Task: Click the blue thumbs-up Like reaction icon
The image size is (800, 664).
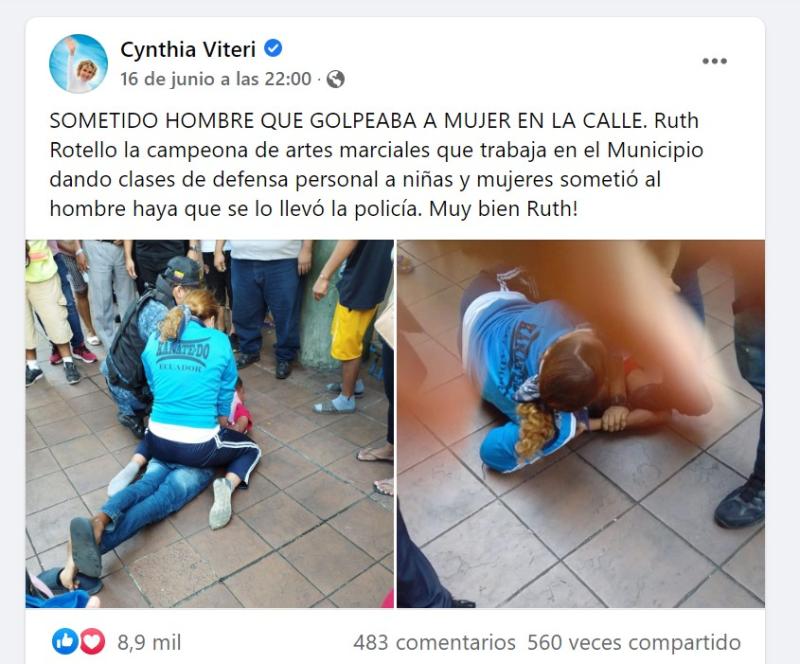Action: (65, 642)
